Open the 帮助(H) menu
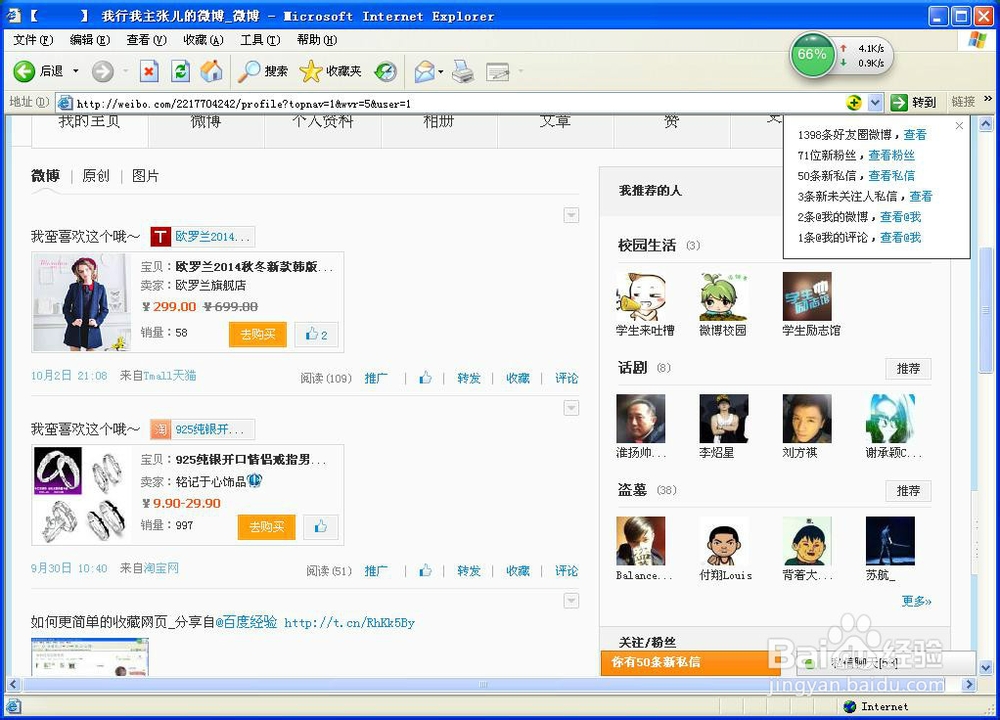 coord(317,40)
